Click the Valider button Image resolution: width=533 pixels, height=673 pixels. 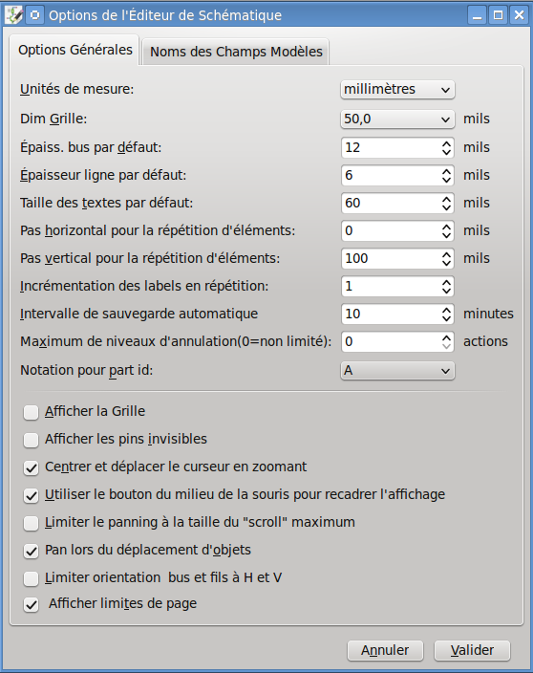point(472,651)
